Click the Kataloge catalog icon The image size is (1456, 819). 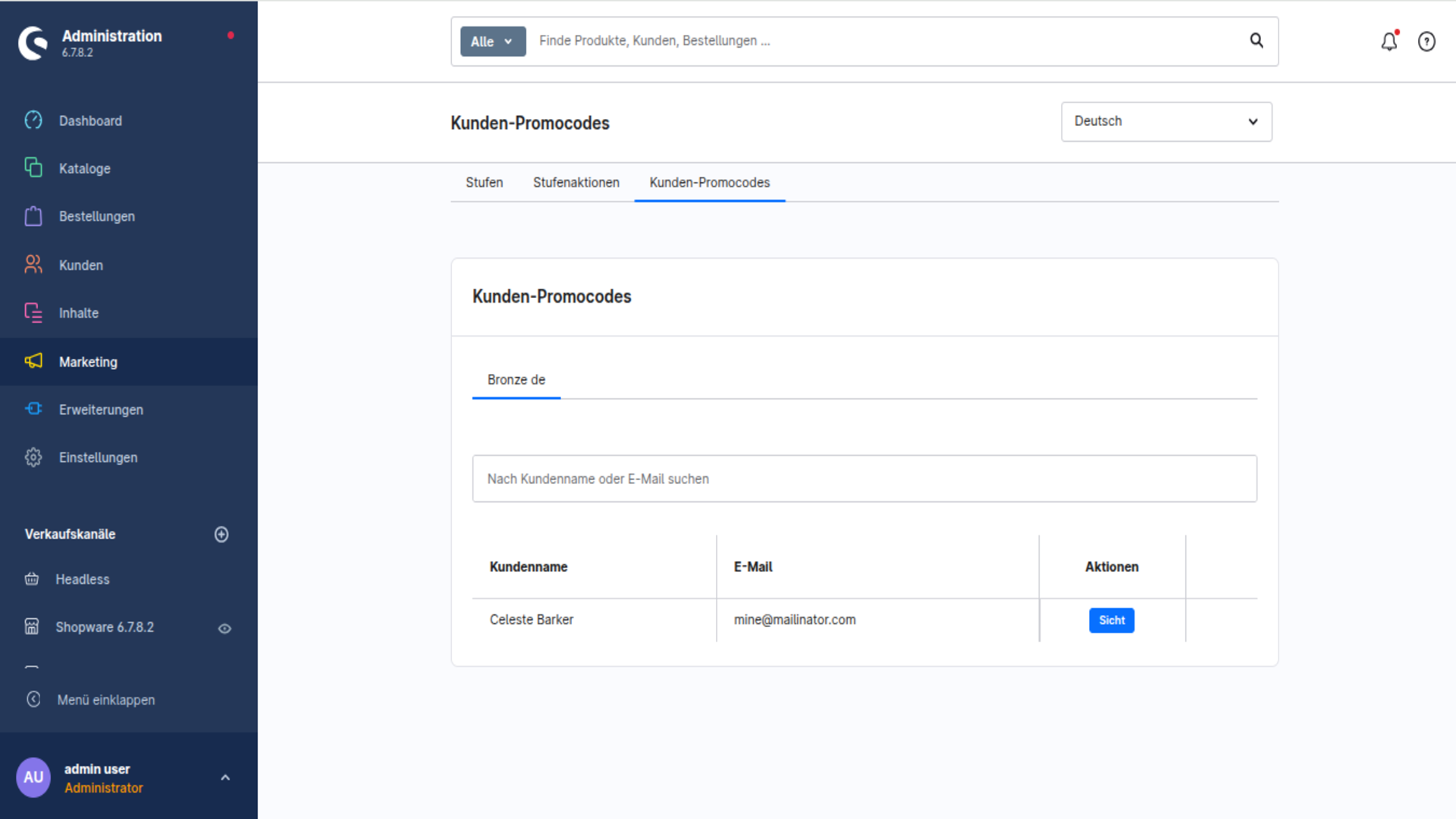[33, 168]
